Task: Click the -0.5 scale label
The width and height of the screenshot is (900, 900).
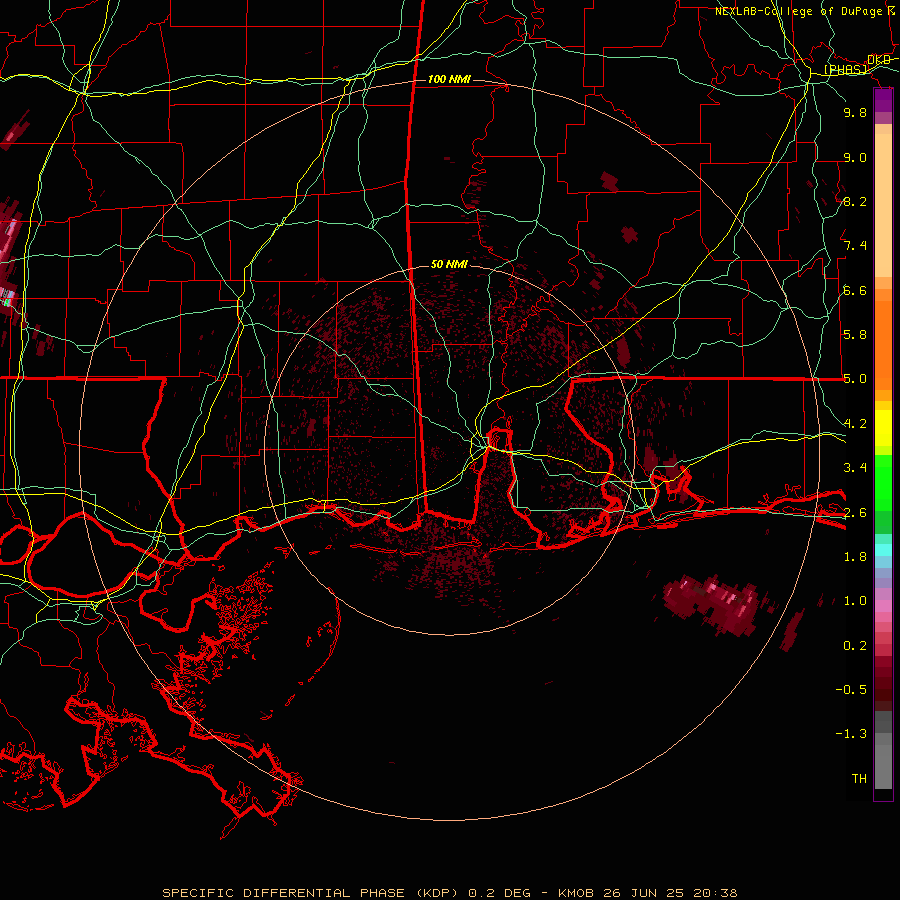Action: 851,690
